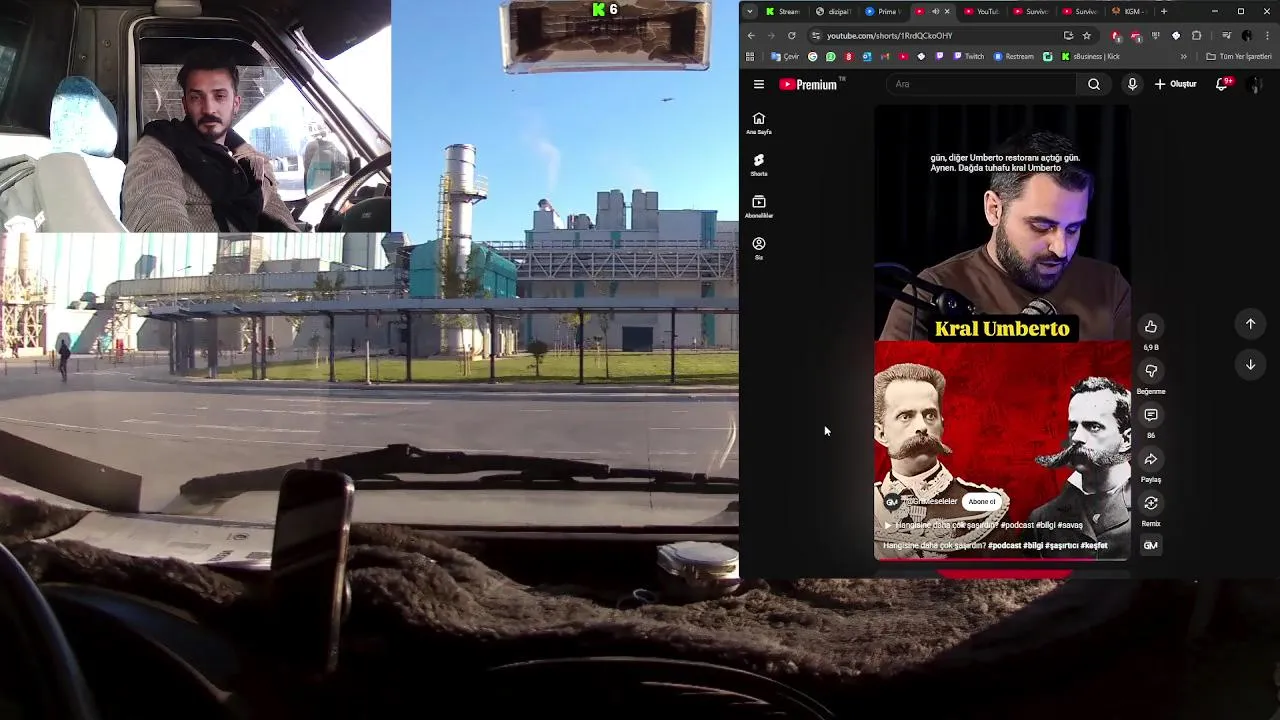Mute the active tab via speaker icon
The height and width of the screenshot is (720, 1280).
pos(935,11)
